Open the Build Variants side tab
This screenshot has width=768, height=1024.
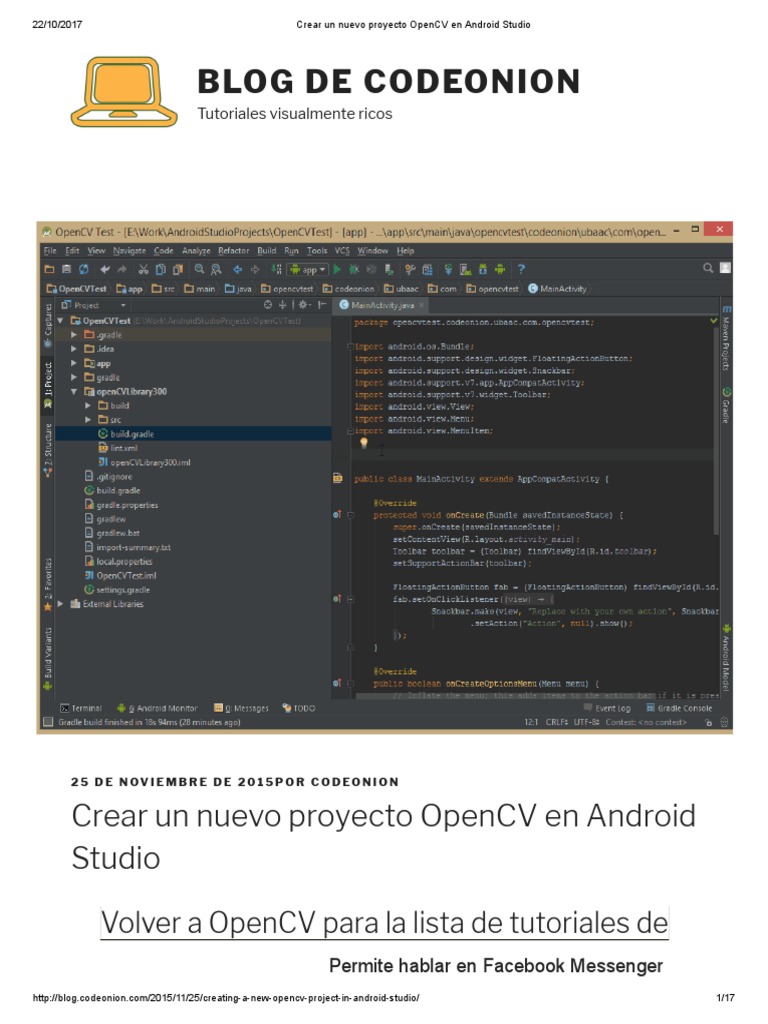point(48,658)
